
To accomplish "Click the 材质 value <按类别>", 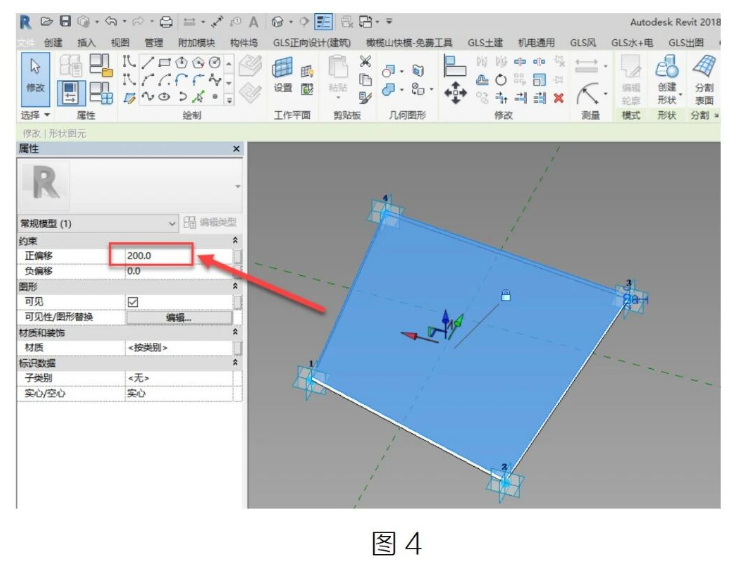I will (179, 348).
